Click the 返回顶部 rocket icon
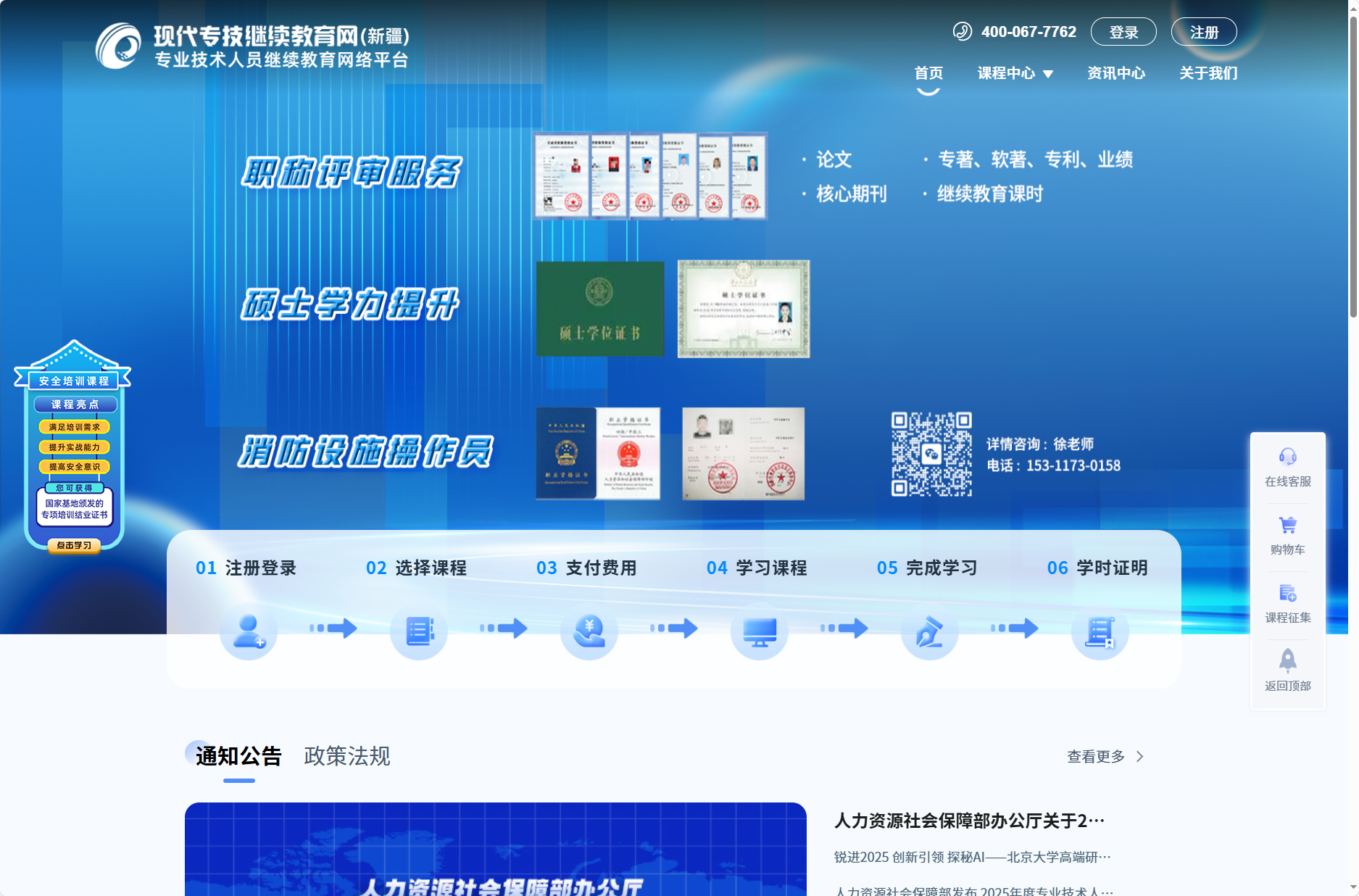Image resolution: width=1359 pixels, height=896 pixels. [1288, 660]
